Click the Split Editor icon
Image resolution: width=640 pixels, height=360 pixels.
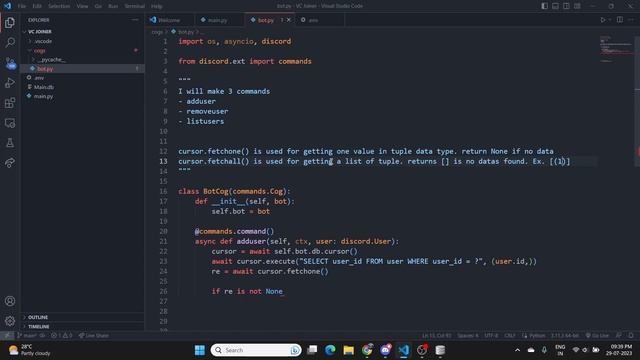[620, 20]
